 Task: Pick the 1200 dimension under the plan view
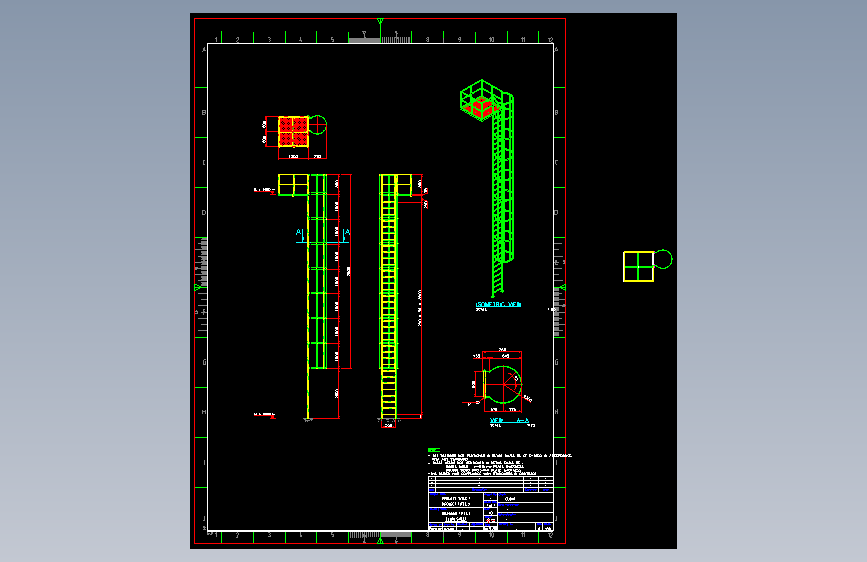[x=293, y=157]
